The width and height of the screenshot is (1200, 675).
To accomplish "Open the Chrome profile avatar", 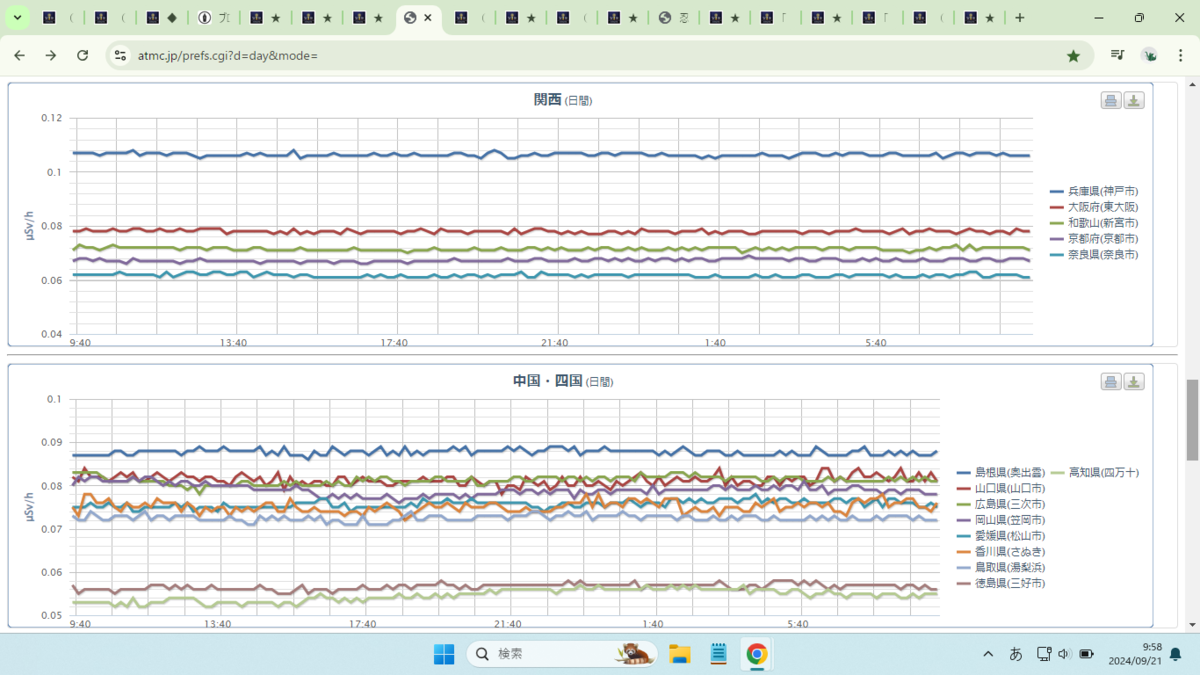I will pos(1150,56).
